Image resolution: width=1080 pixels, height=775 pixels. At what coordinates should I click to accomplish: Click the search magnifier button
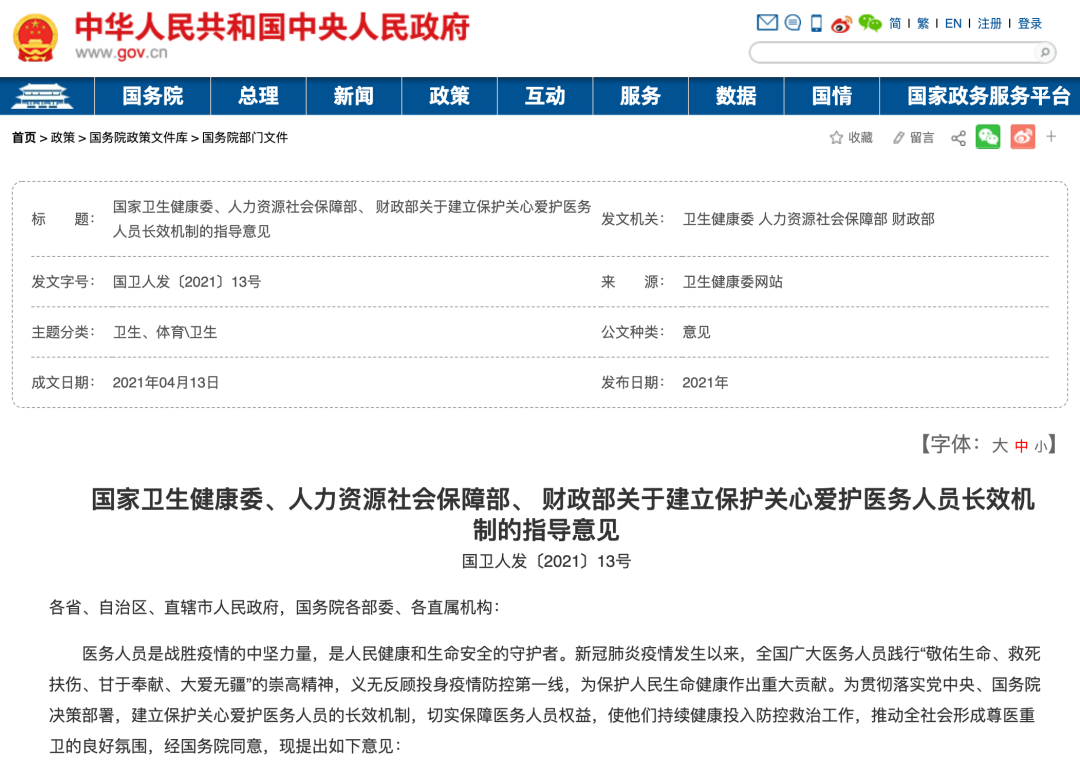[1044, 52]
